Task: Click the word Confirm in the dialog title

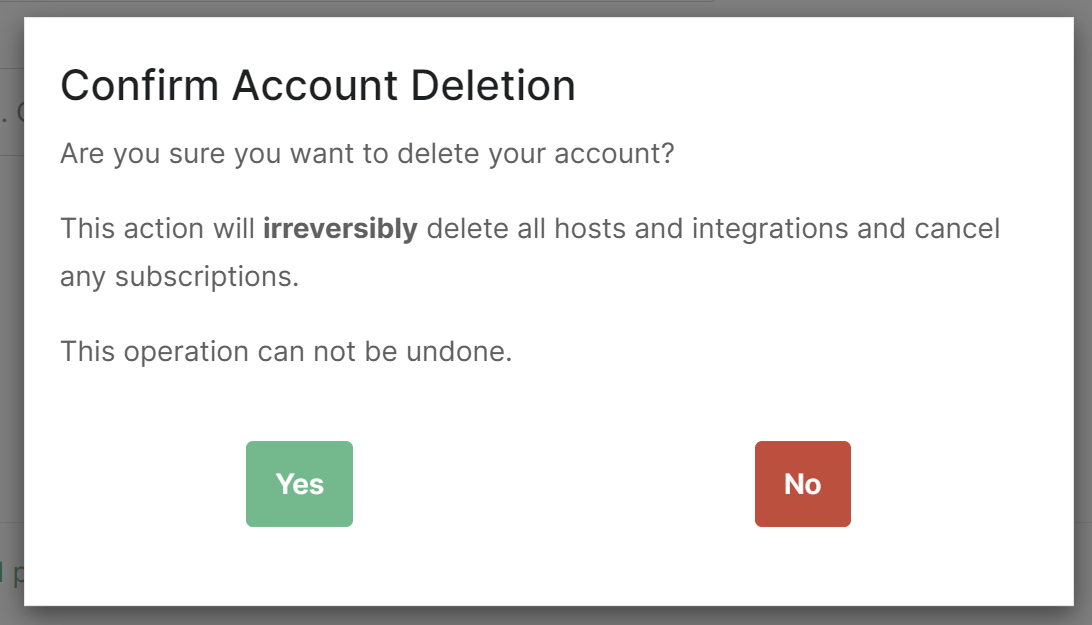Action: (140, 86)
